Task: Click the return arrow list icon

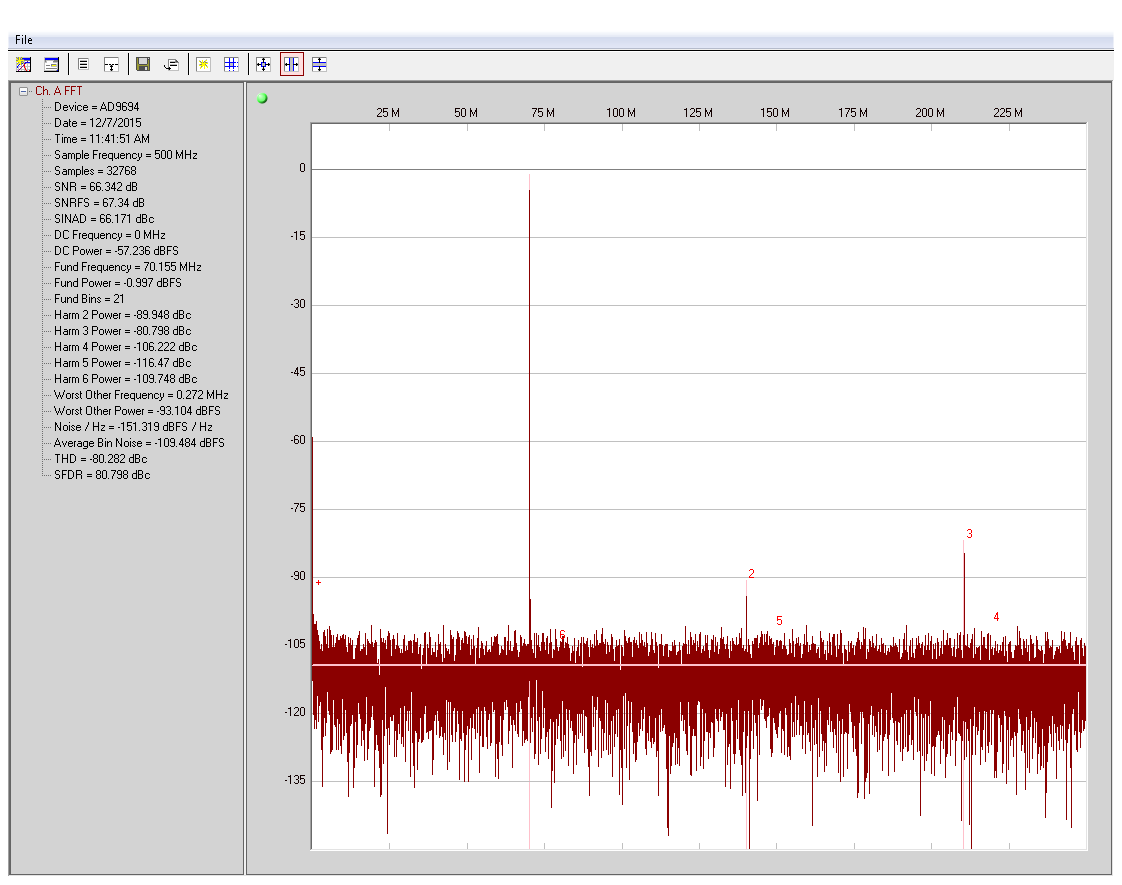Action: pyautogui.click(x=171, y=65)
